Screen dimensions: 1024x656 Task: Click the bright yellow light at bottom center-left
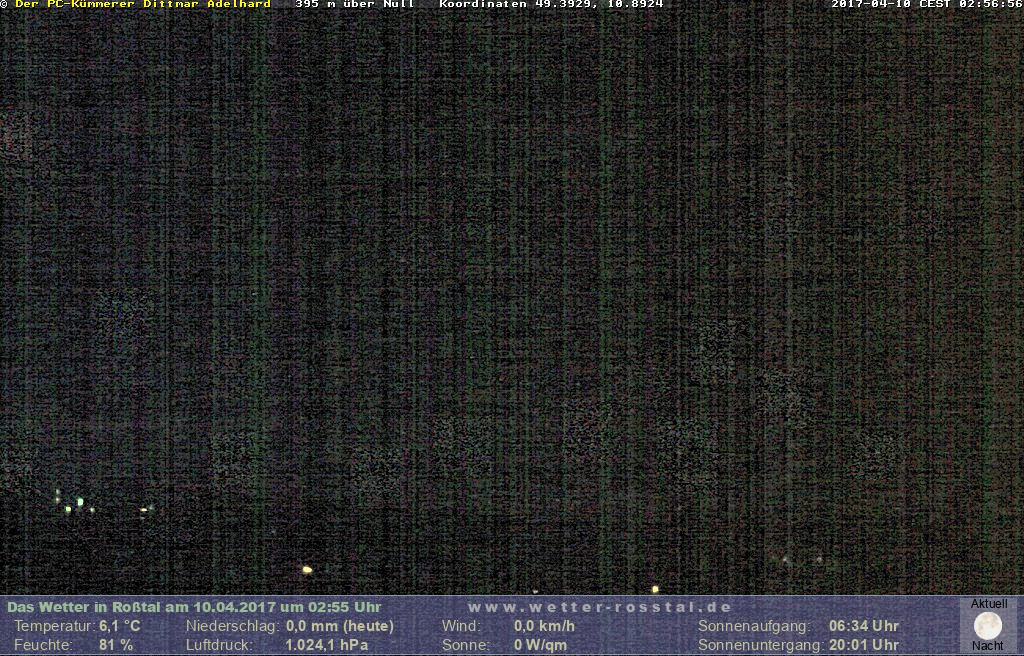(307, 570)
